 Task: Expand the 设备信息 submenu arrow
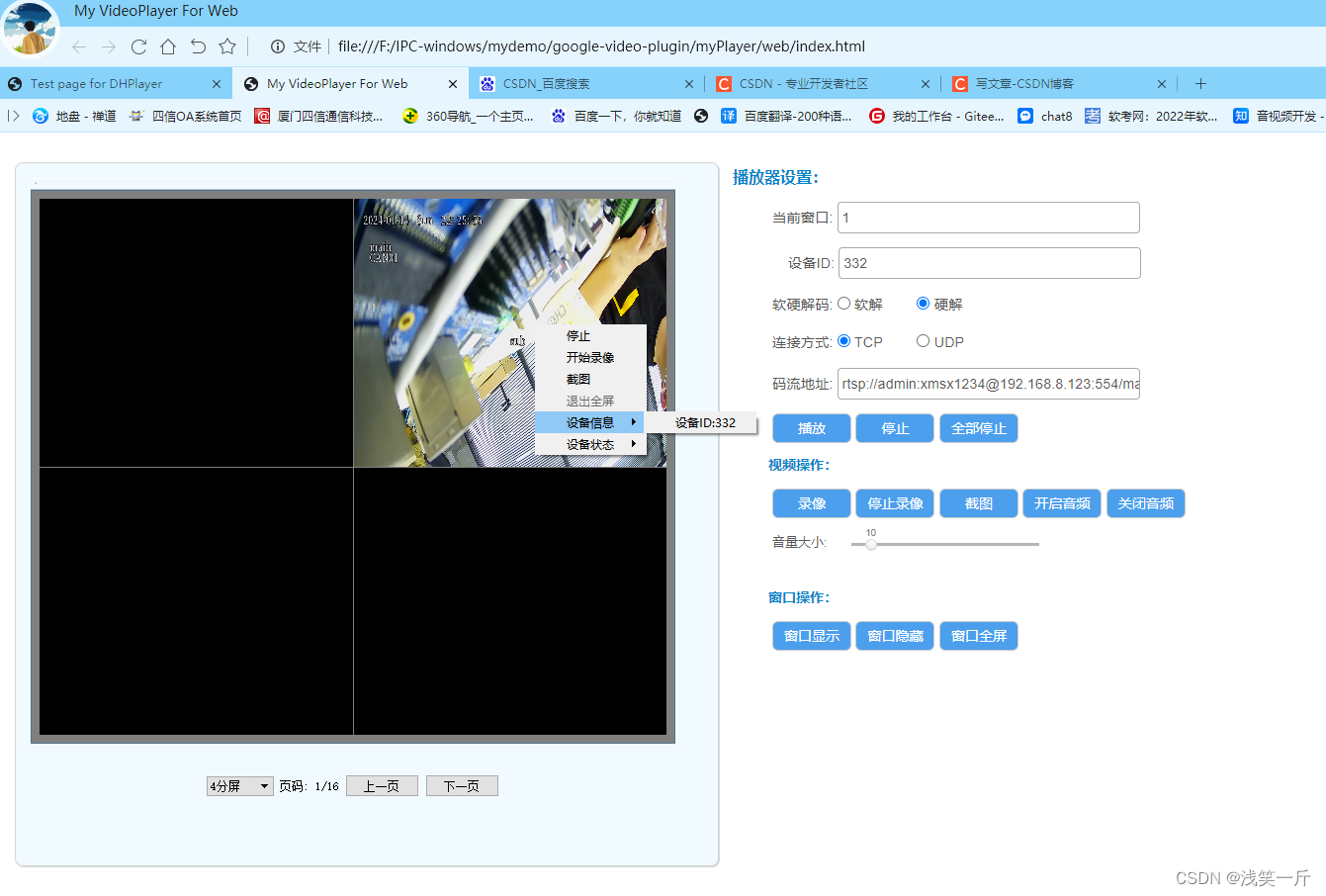click(633, 422)
